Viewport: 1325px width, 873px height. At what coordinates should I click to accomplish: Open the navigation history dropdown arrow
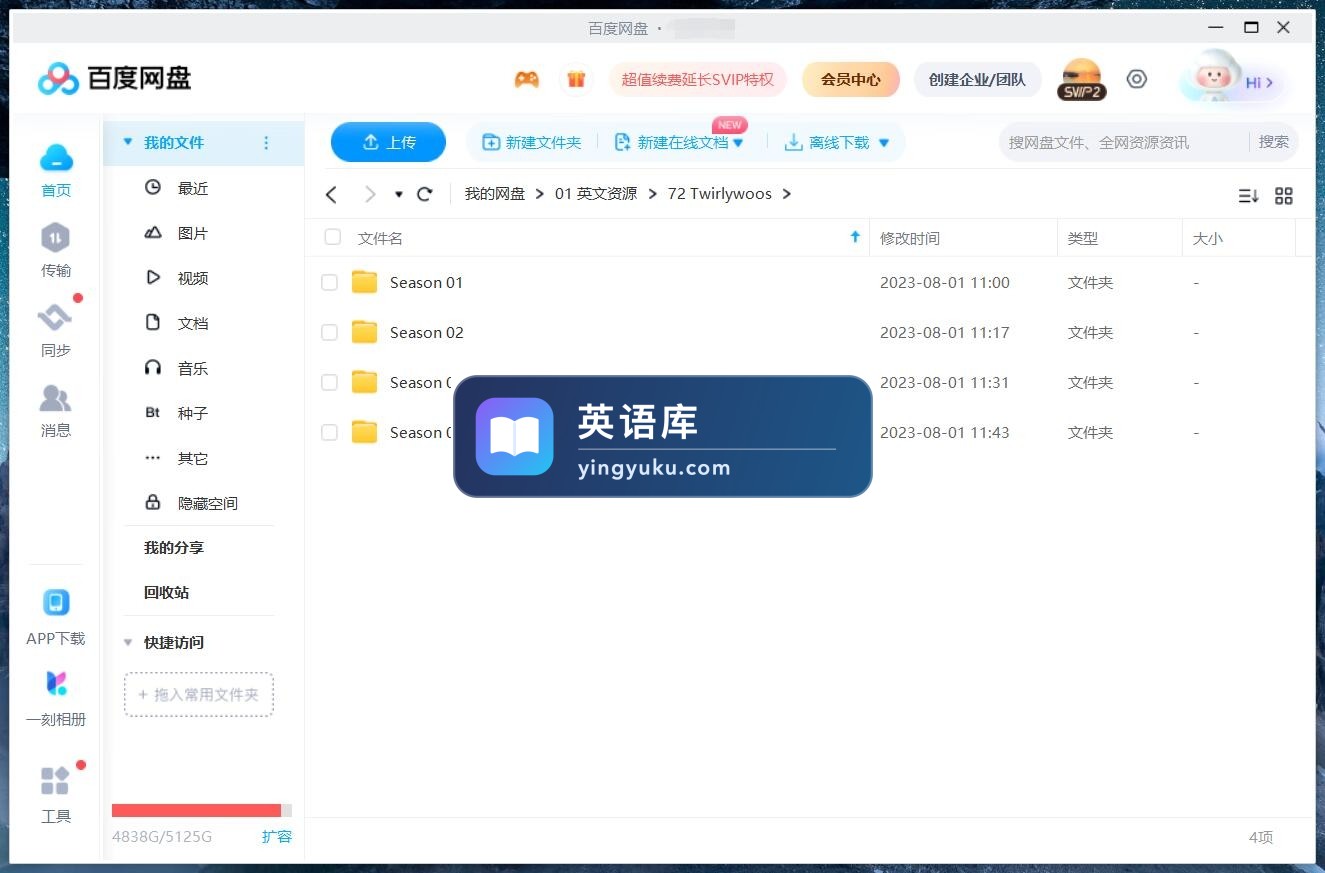(399, 194)
